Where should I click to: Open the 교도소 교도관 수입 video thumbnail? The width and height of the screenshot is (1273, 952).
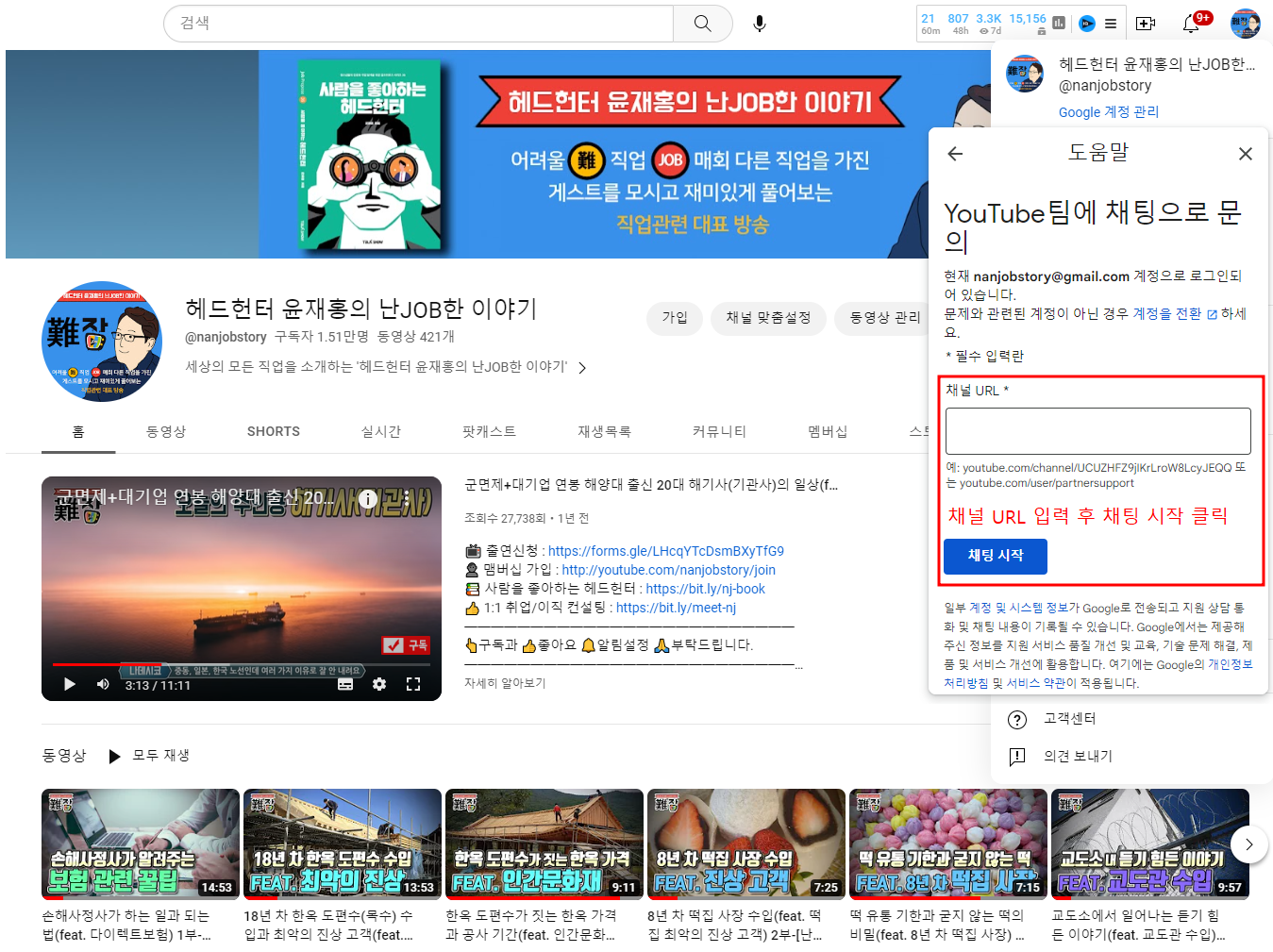(1150, 844)
